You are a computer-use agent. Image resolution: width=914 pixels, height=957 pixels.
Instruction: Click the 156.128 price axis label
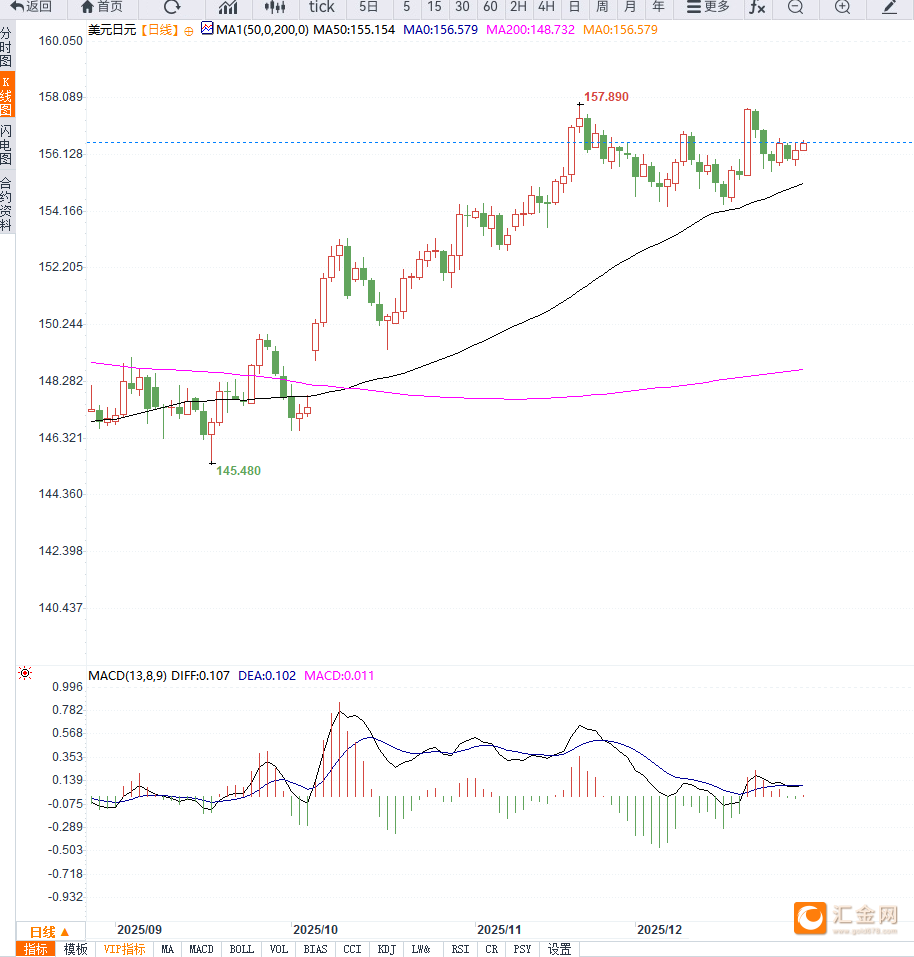tap(60, 154)
